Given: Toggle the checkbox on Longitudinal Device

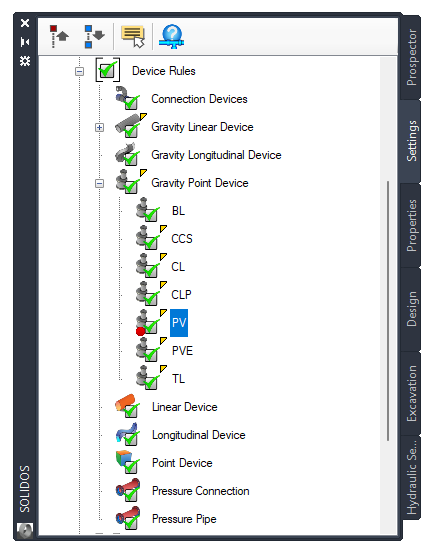Looking at the screenshot, I should click(x=131, y=438).
